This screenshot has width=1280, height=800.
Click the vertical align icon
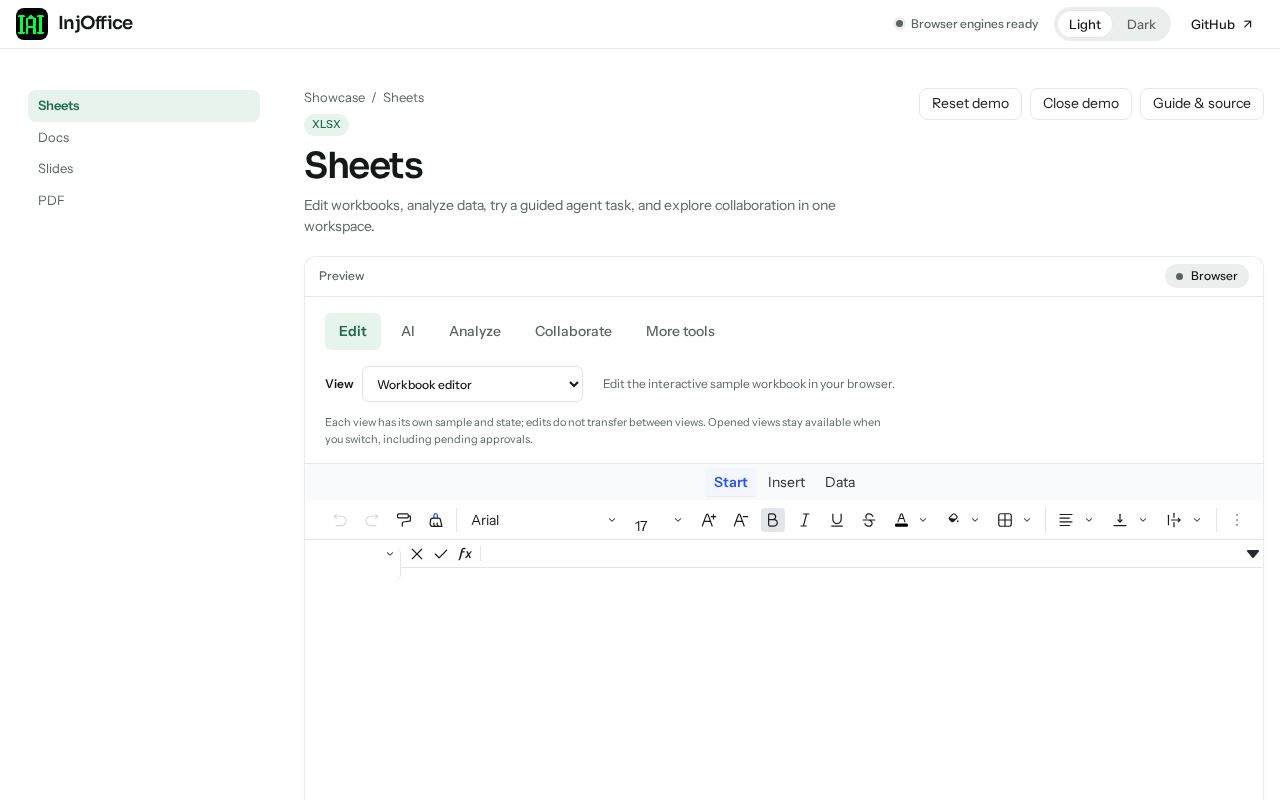coord(1120,520)
